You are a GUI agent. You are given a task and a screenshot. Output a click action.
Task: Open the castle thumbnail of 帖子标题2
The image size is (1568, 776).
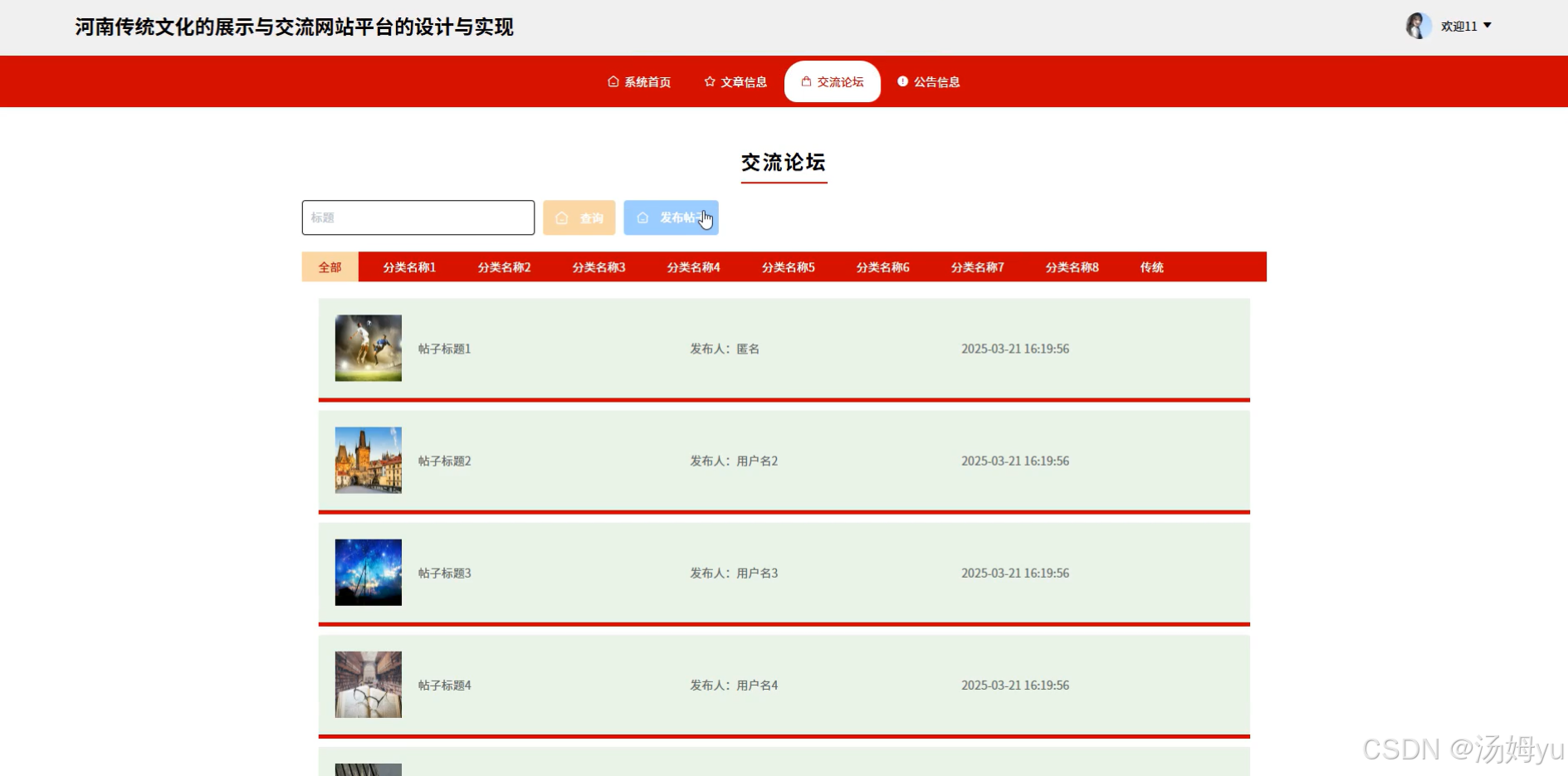[369, 460]
